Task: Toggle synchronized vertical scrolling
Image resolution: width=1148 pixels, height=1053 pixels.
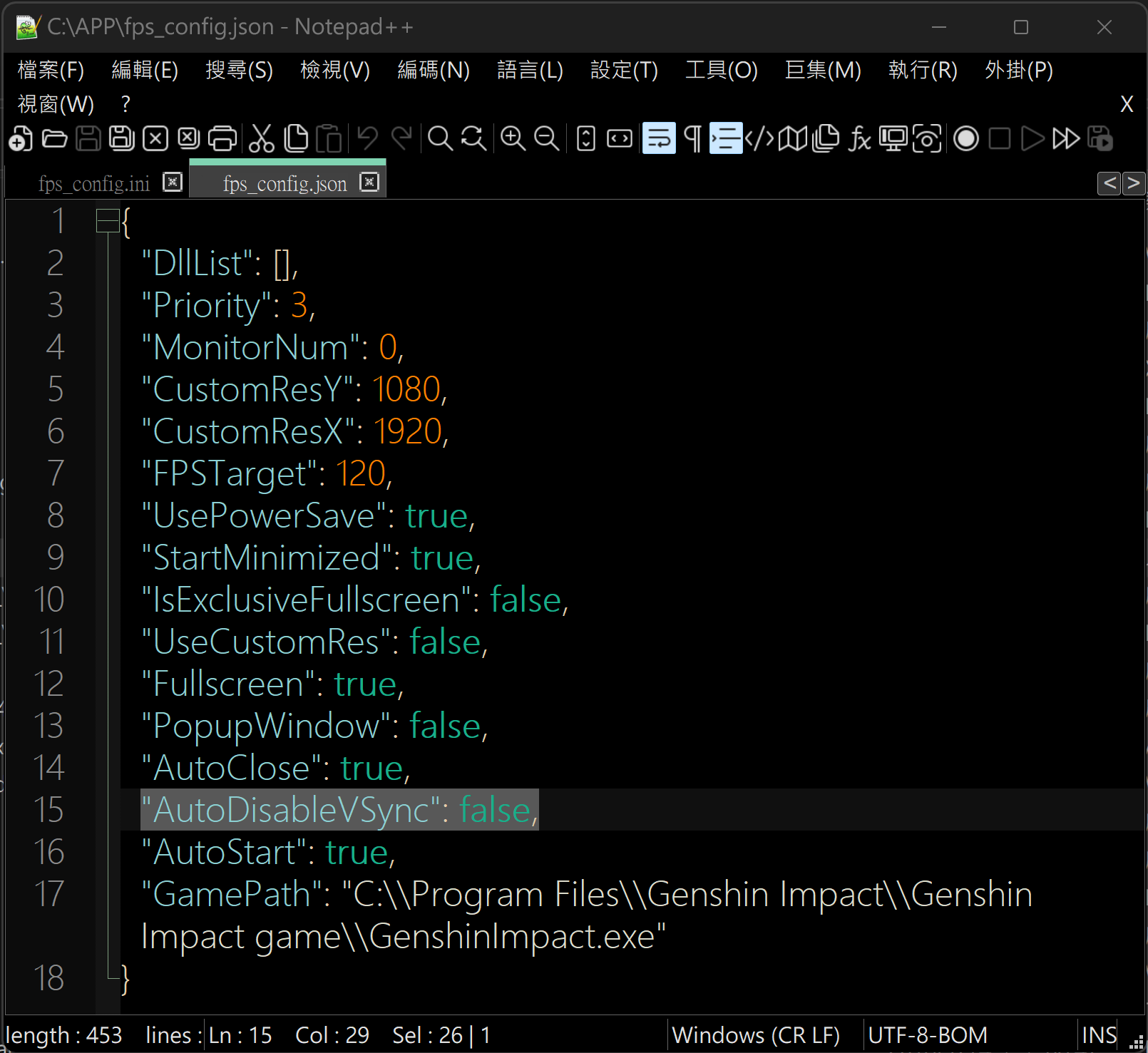Action: click(586, 138)
